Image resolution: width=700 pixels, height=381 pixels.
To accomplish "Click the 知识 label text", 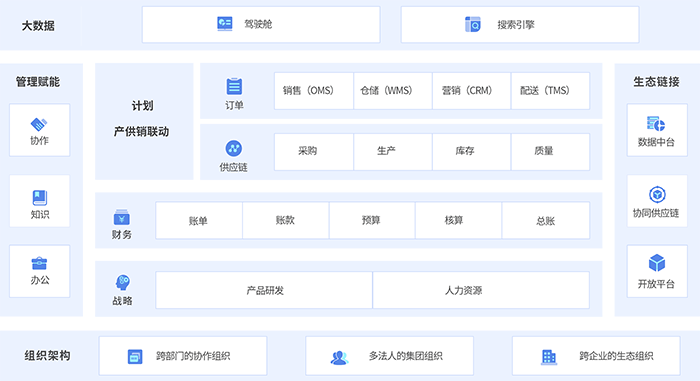I will pyautogui.click(x=40, y=214).
